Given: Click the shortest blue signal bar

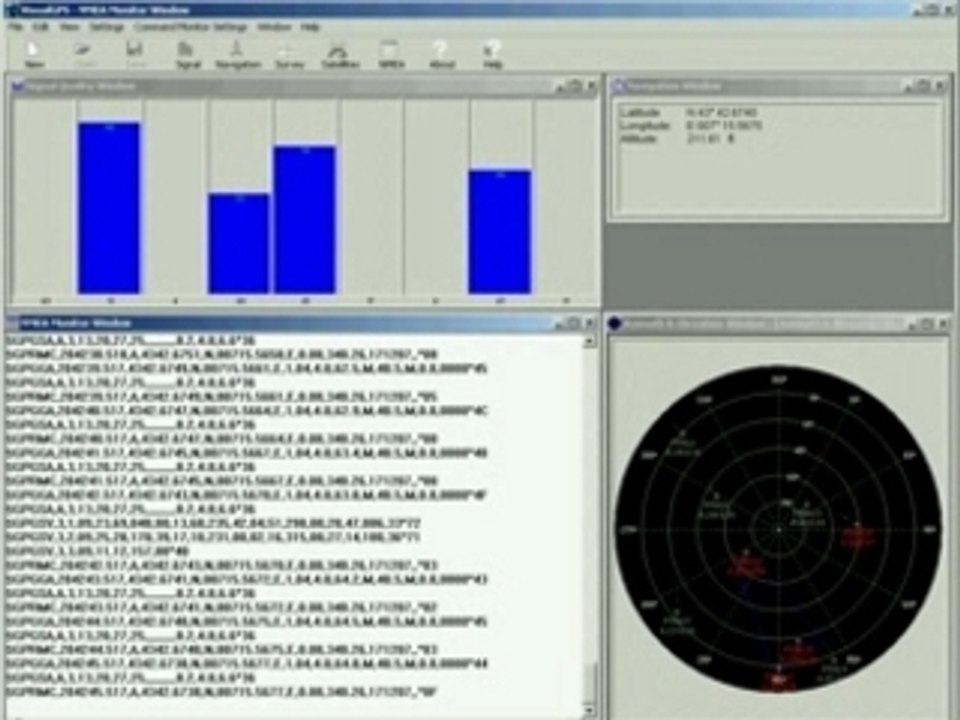Looking at the screenshot, I should click(x=238, y=244).
